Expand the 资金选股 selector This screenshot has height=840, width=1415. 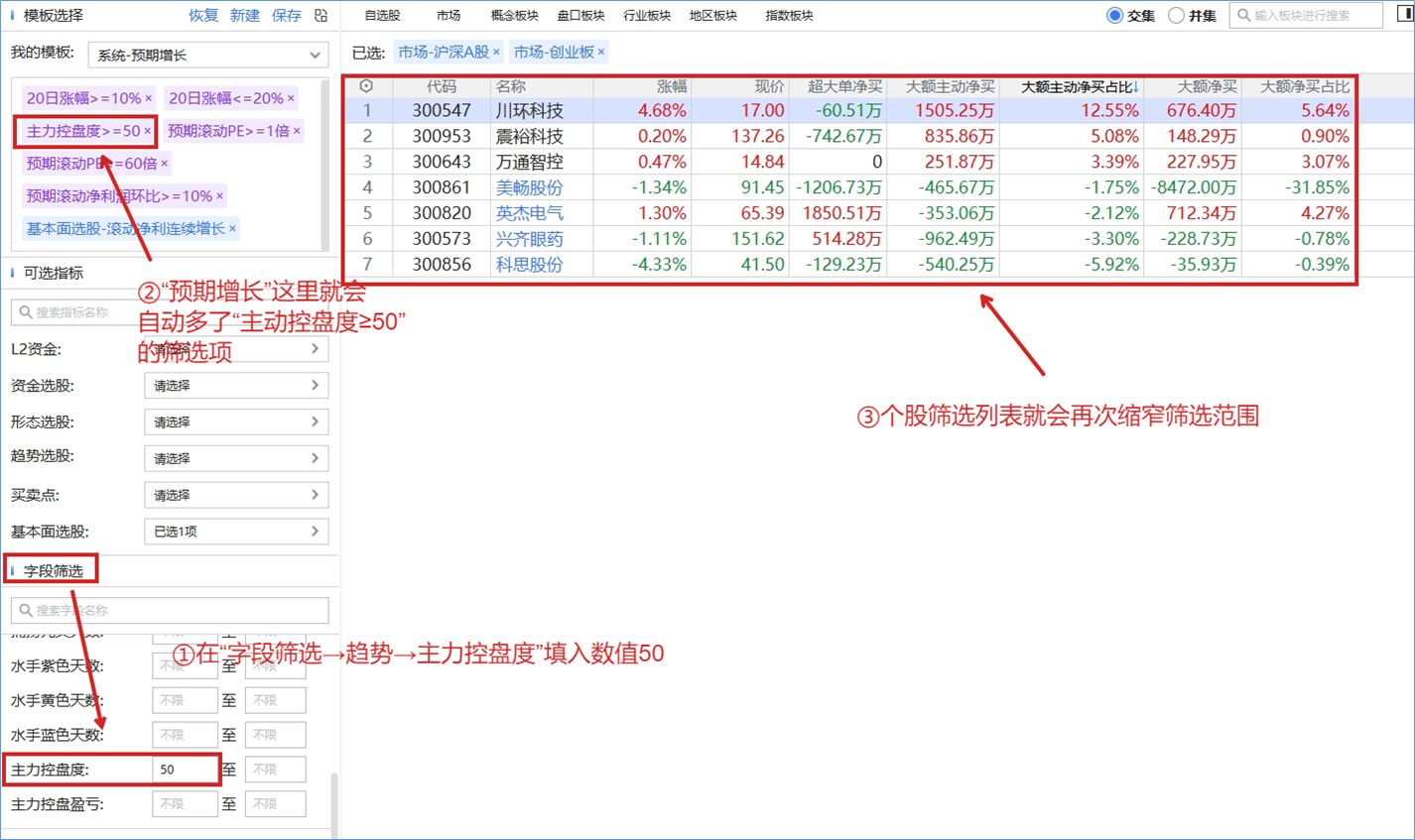coord(236,386)
